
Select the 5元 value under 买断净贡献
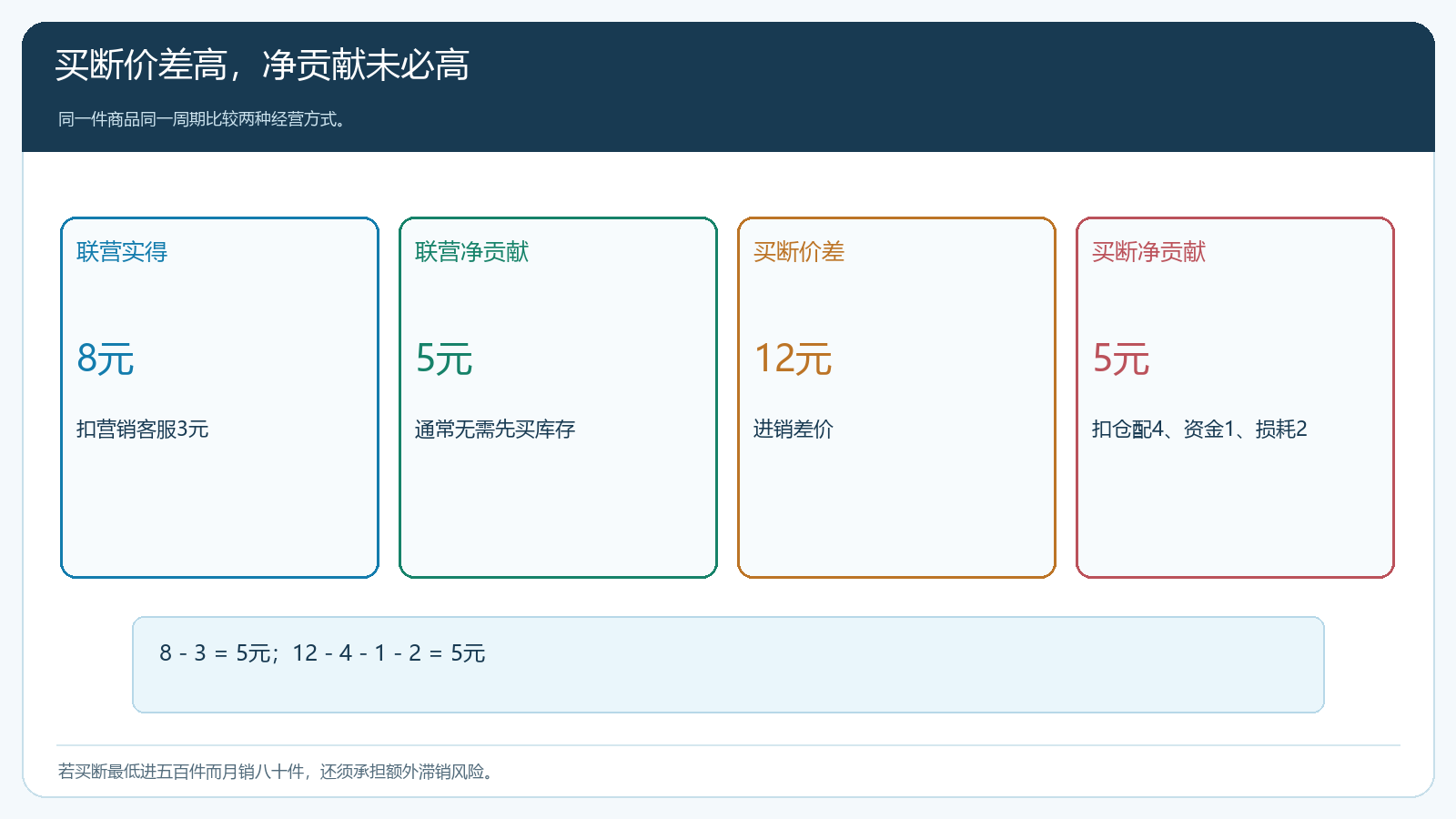tap(1121, 359)
